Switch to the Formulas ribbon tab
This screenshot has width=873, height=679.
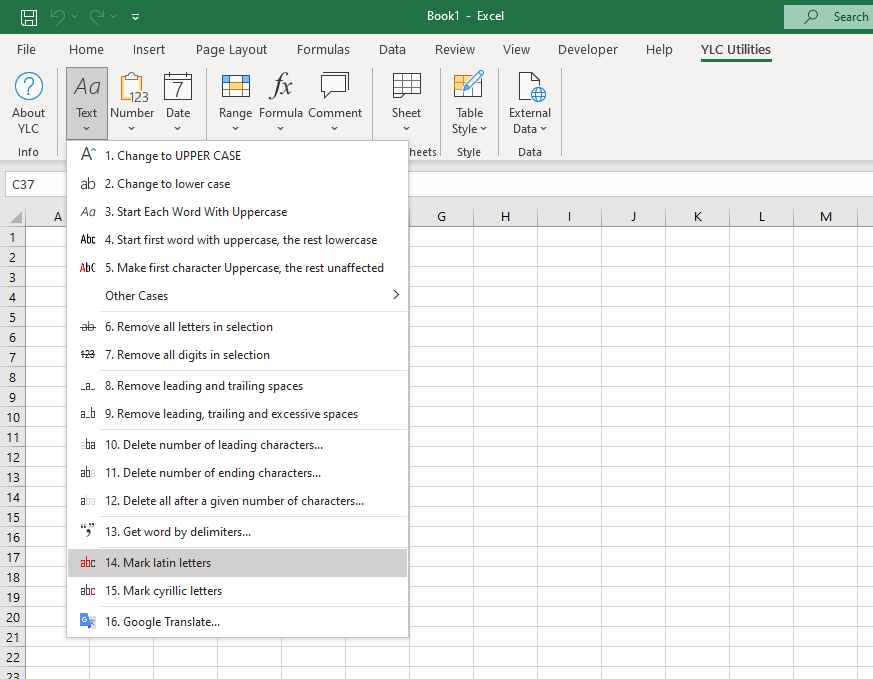tap(323, 50)
